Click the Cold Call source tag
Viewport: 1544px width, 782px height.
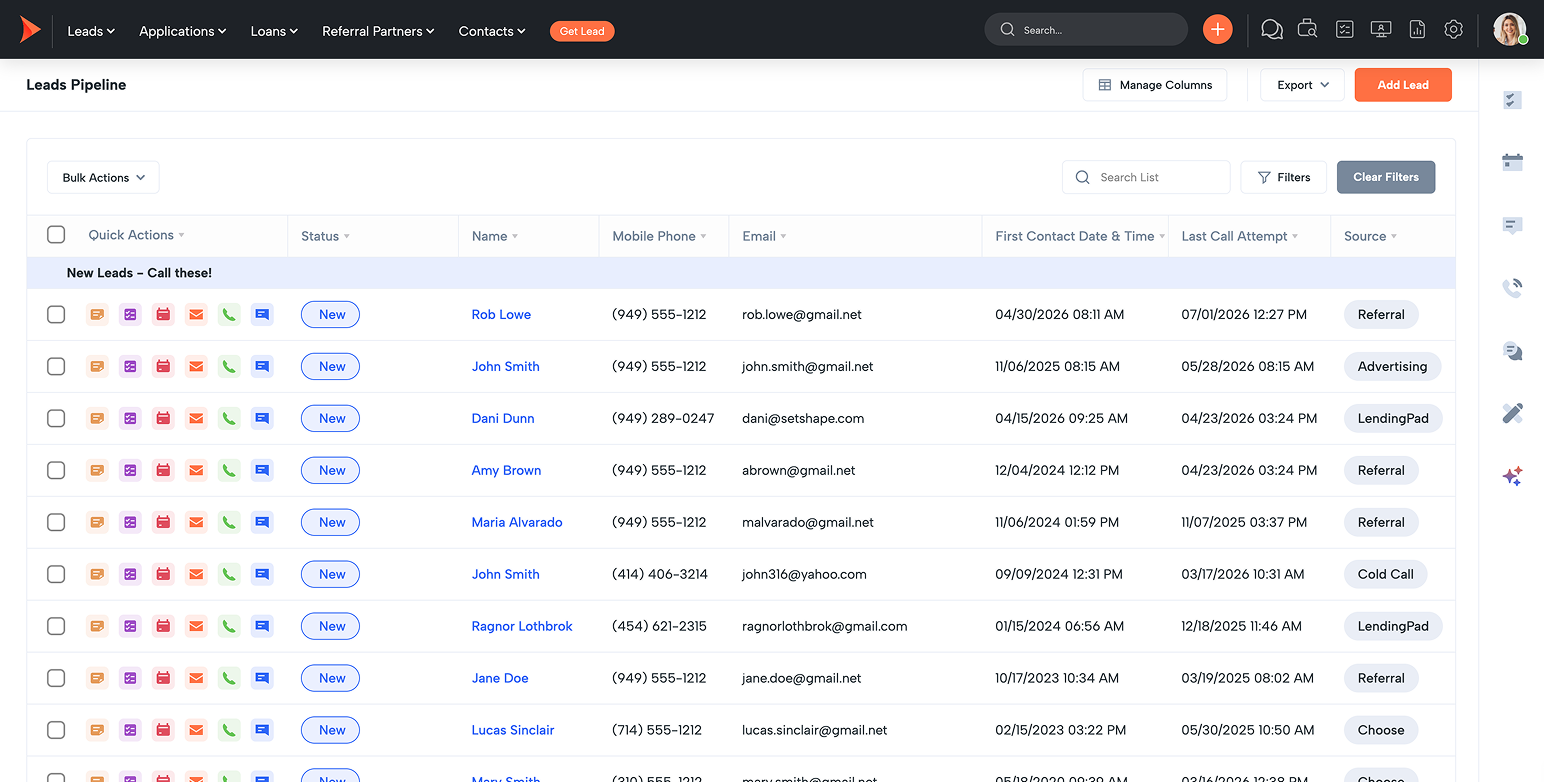point(1385,574)
